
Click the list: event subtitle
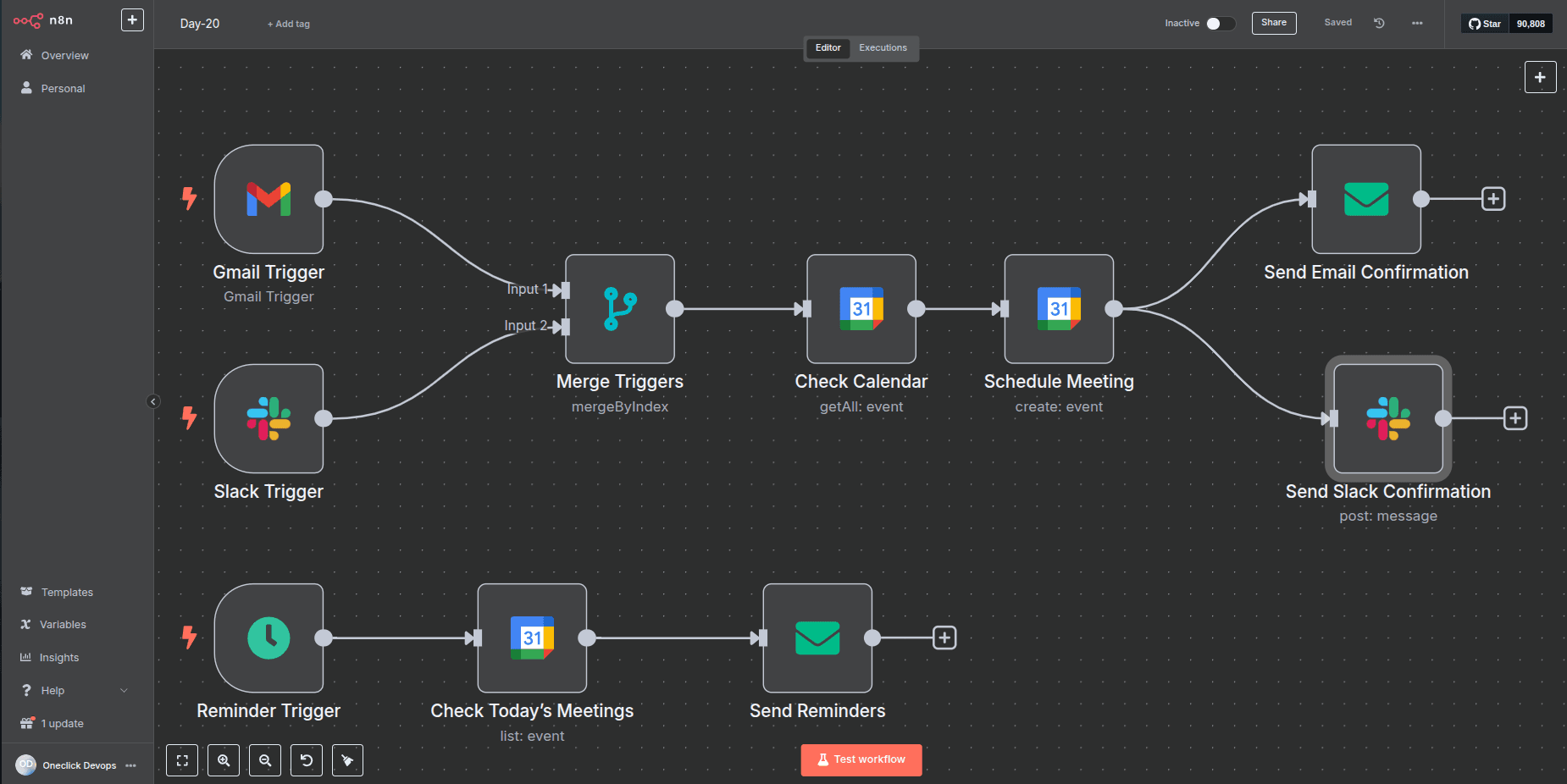532,737
